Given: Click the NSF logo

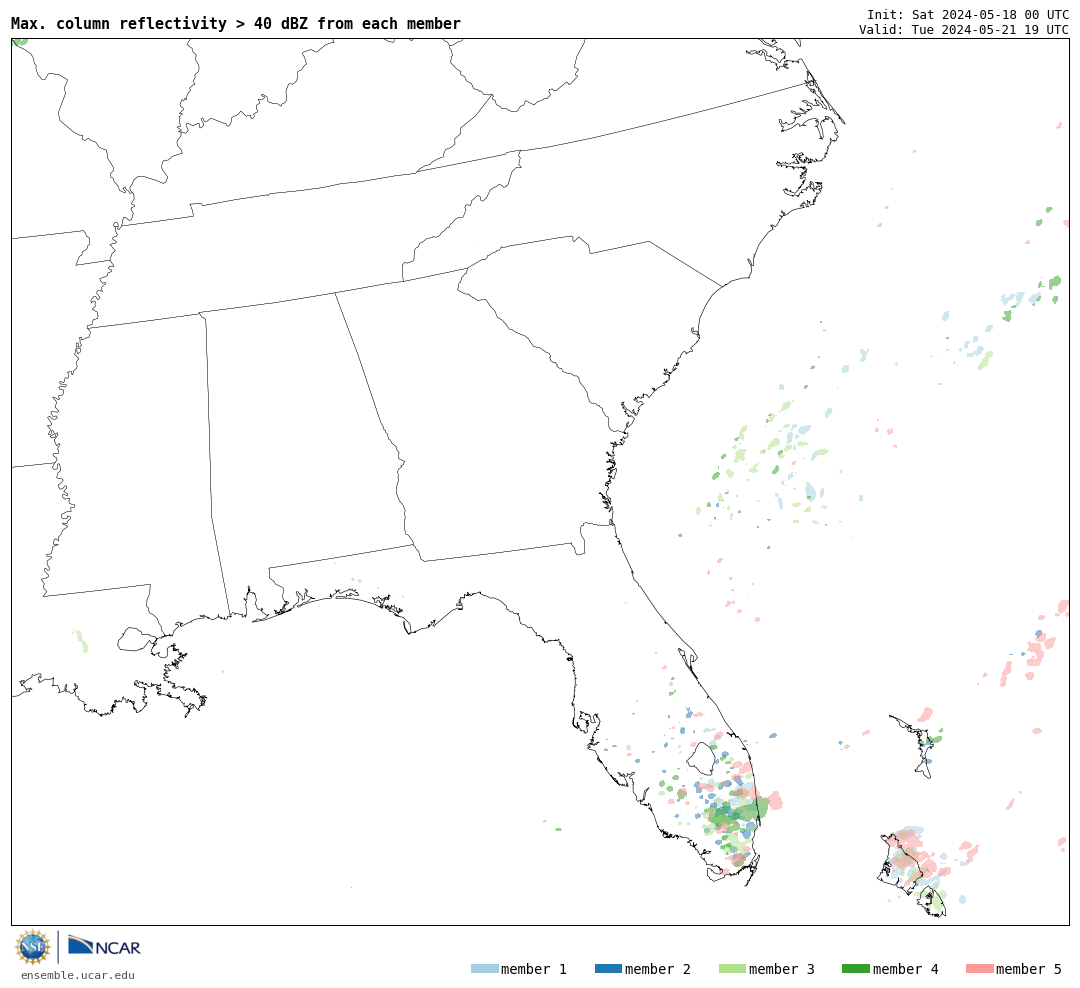Looking at the screenshot, I should pos(32,947).
